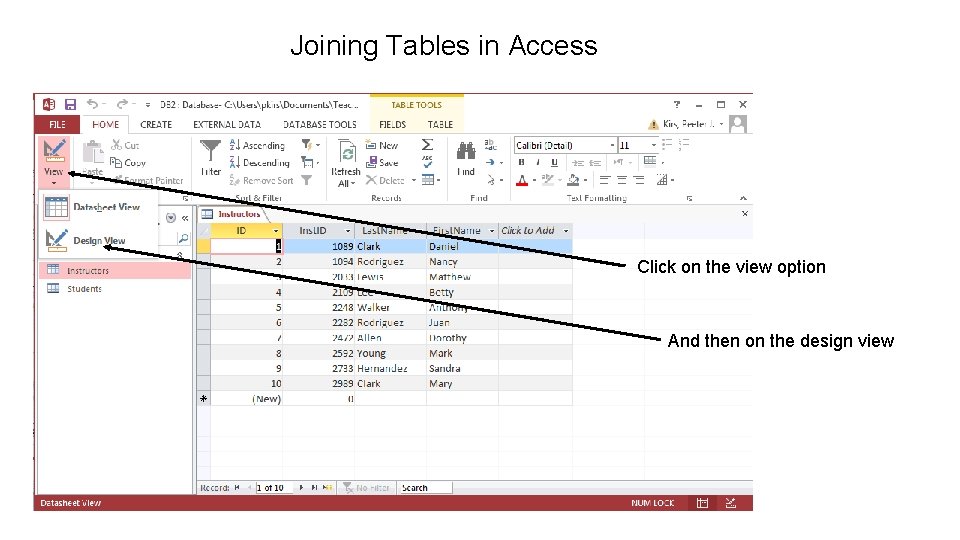Collapse the ribbon arrow
The image size is (960, 540).
[x=743, y=198]
